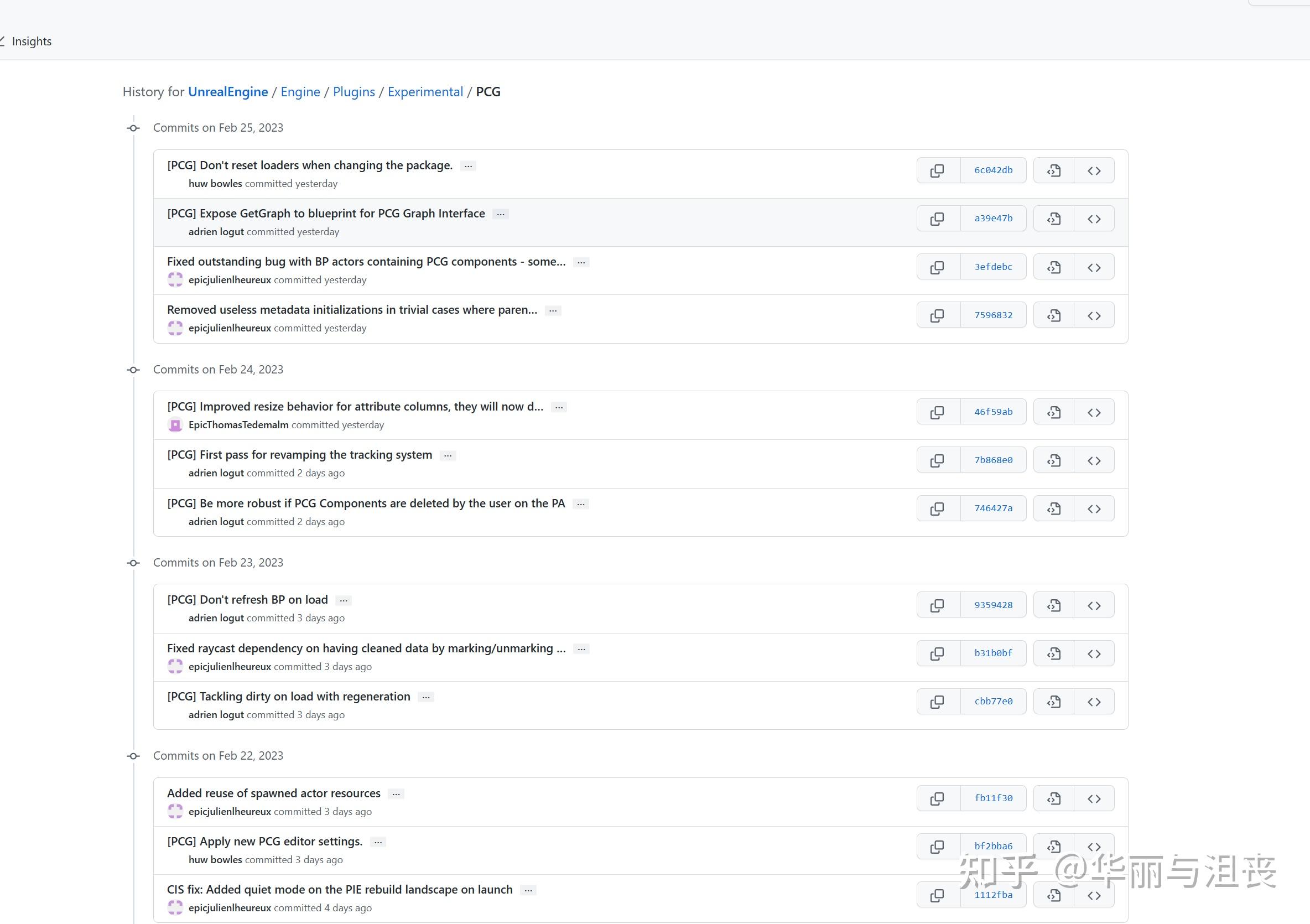Browse repository at commit 3efdebc
Screen dimensions: 1310x924
pyautogui.click(x=1094, y=268)
